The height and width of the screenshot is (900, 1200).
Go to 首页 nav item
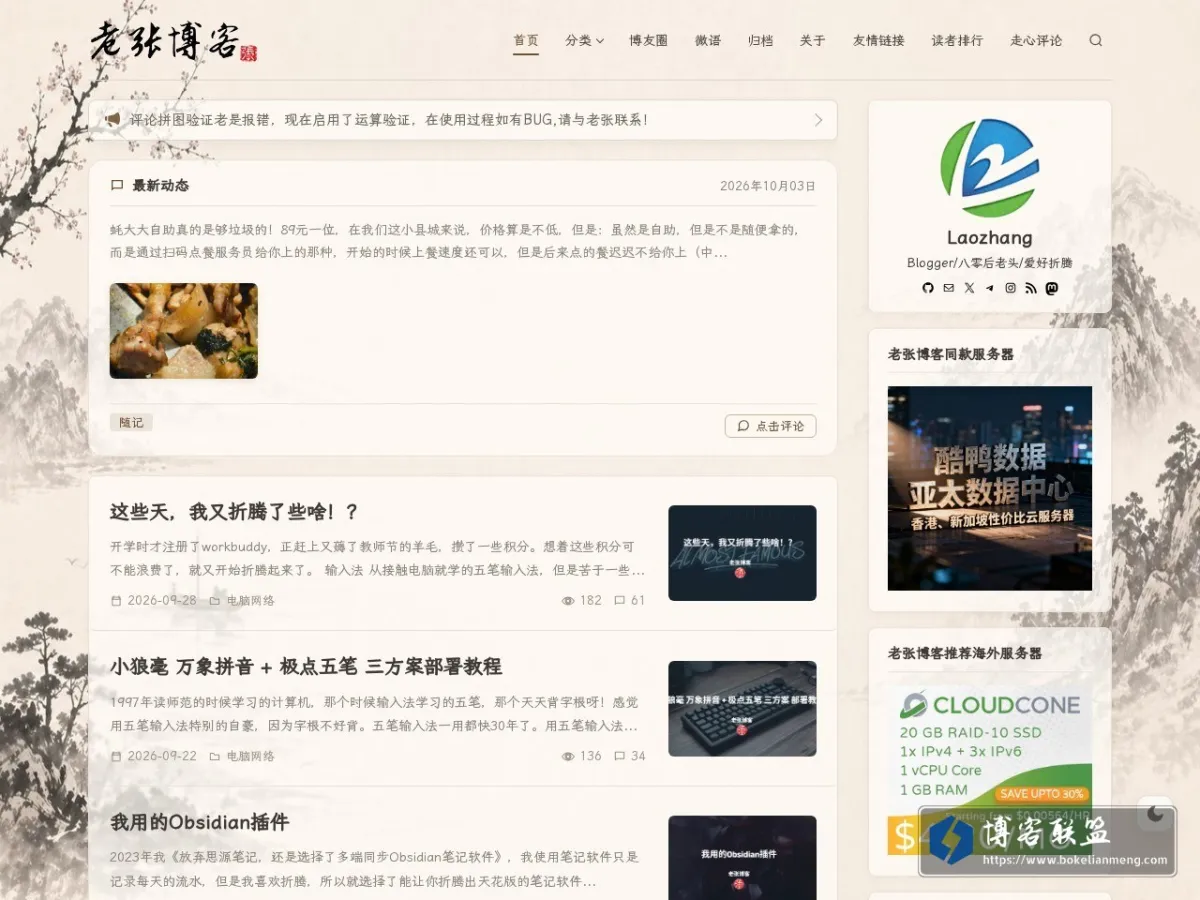[526, 41]
